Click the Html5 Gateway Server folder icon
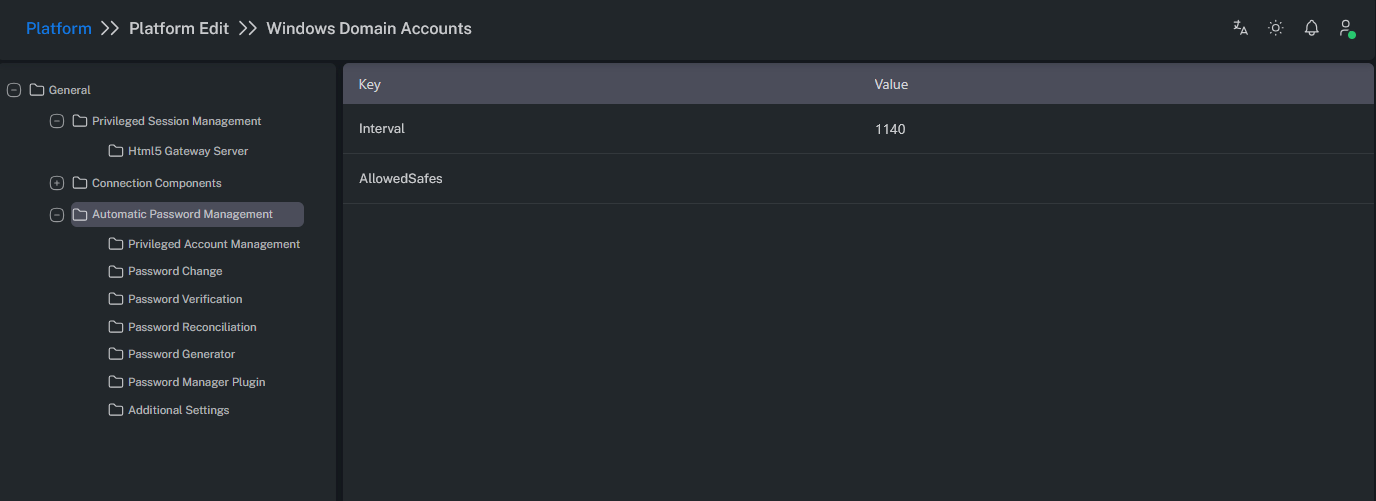The height and width of the screenshot is (501, 1376). coord(116,152)
